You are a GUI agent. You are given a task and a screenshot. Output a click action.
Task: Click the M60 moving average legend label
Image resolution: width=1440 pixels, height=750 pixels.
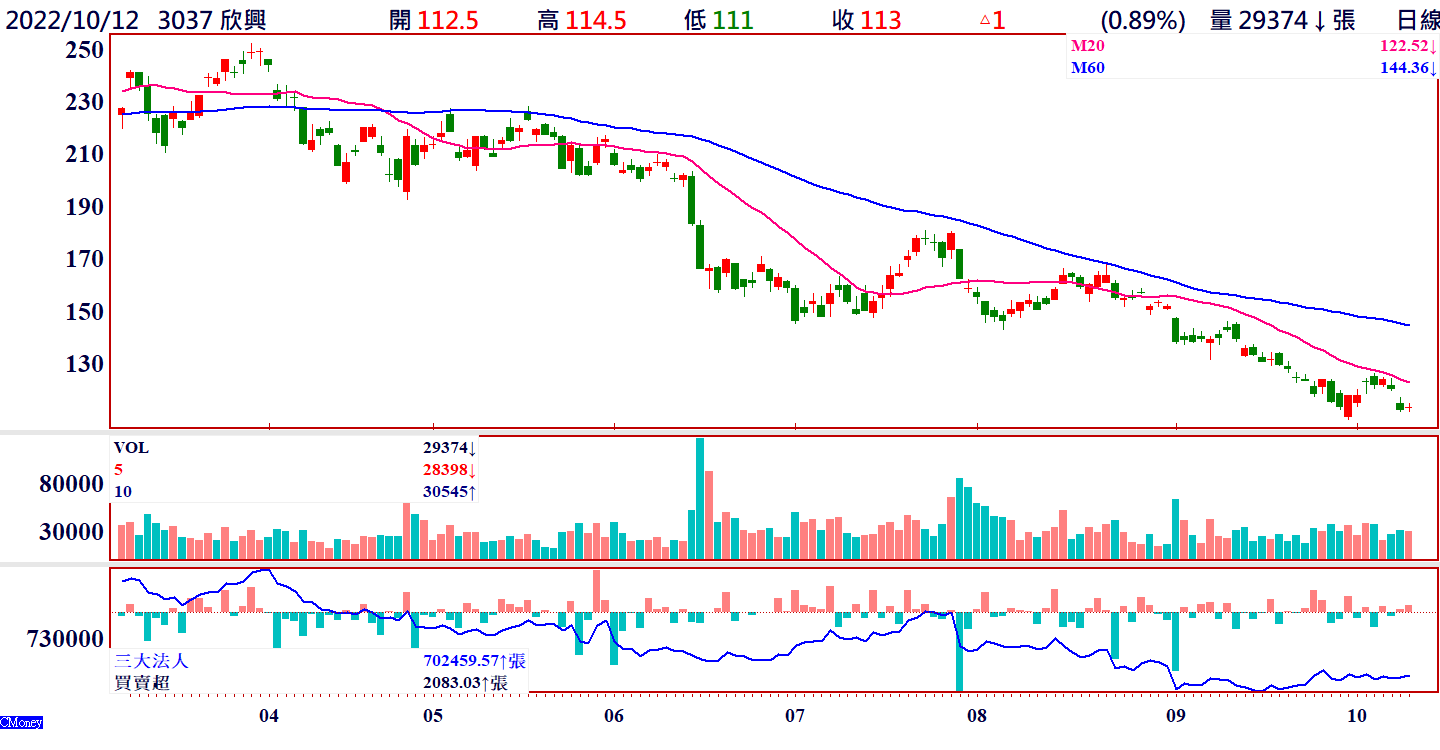(x=1088, y=68)
